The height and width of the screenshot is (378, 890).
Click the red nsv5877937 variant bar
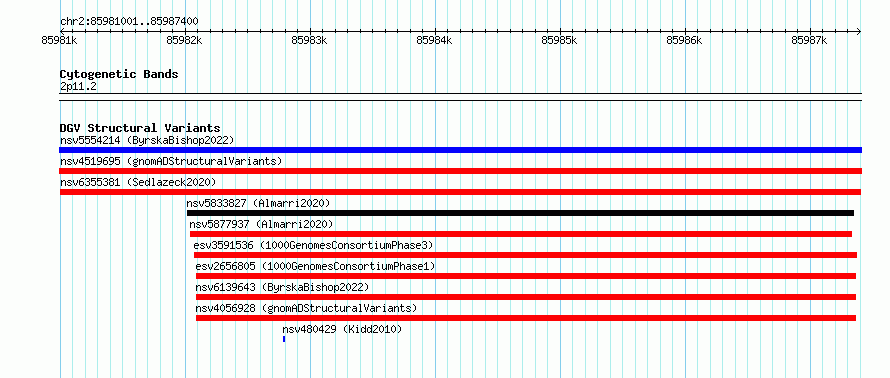click(x=521, y=234)
